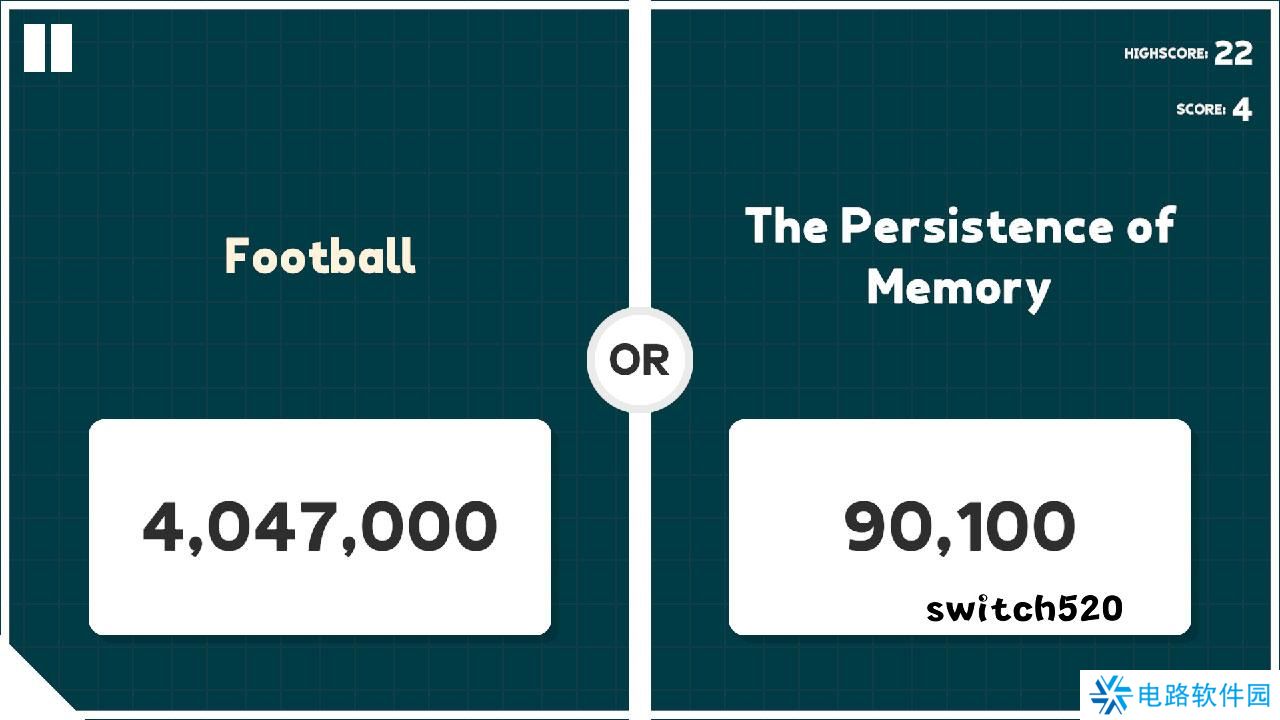The width and height of the screenshot is (1280, 720).
Task: Pick the white card showing 90,100
Action: point(959,527)
